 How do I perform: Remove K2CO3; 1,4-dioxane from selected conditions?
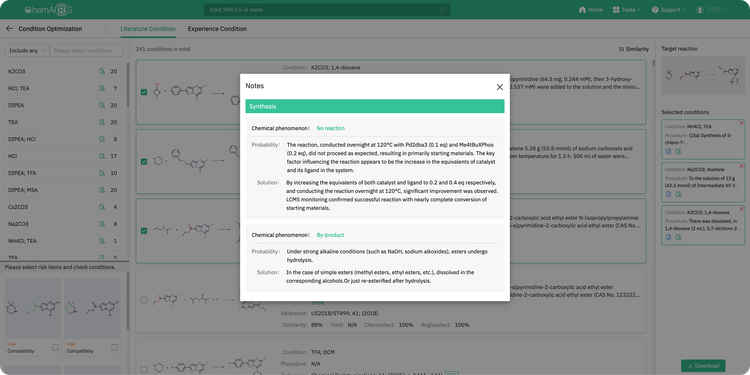tap(741, 209)
